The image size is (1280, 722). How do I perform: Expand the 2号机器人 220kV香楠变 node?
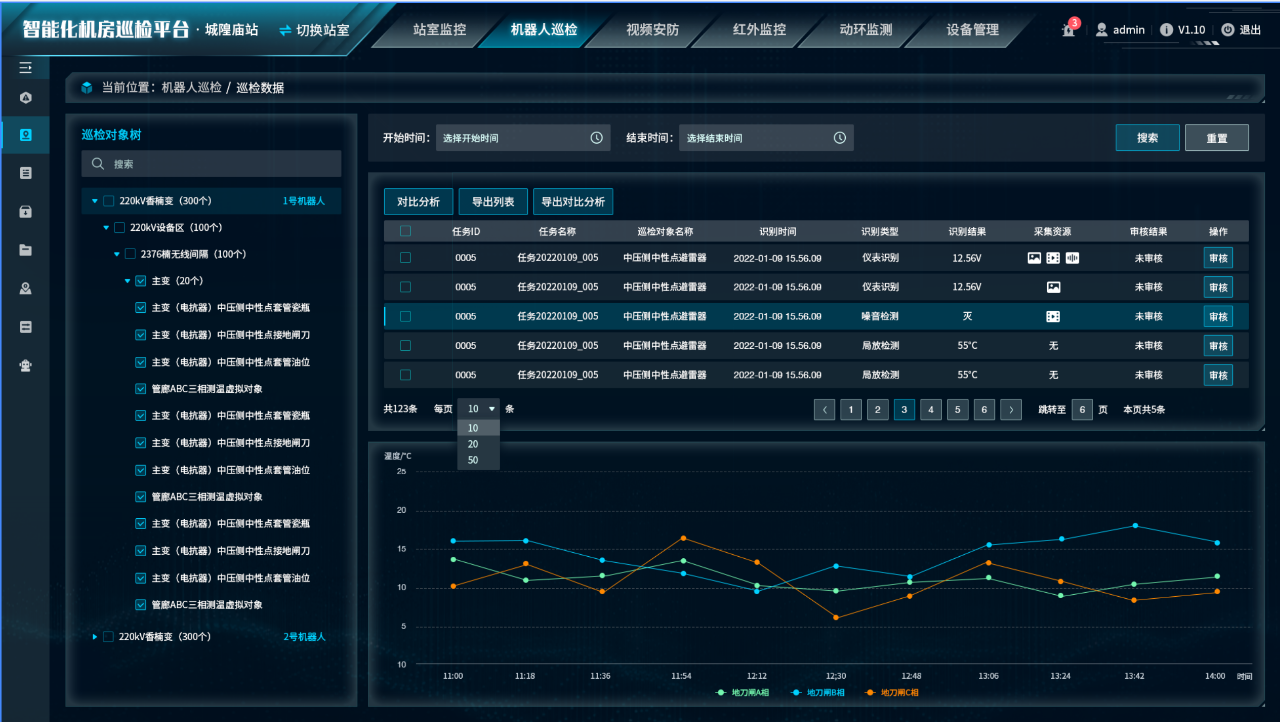point(95,637)
